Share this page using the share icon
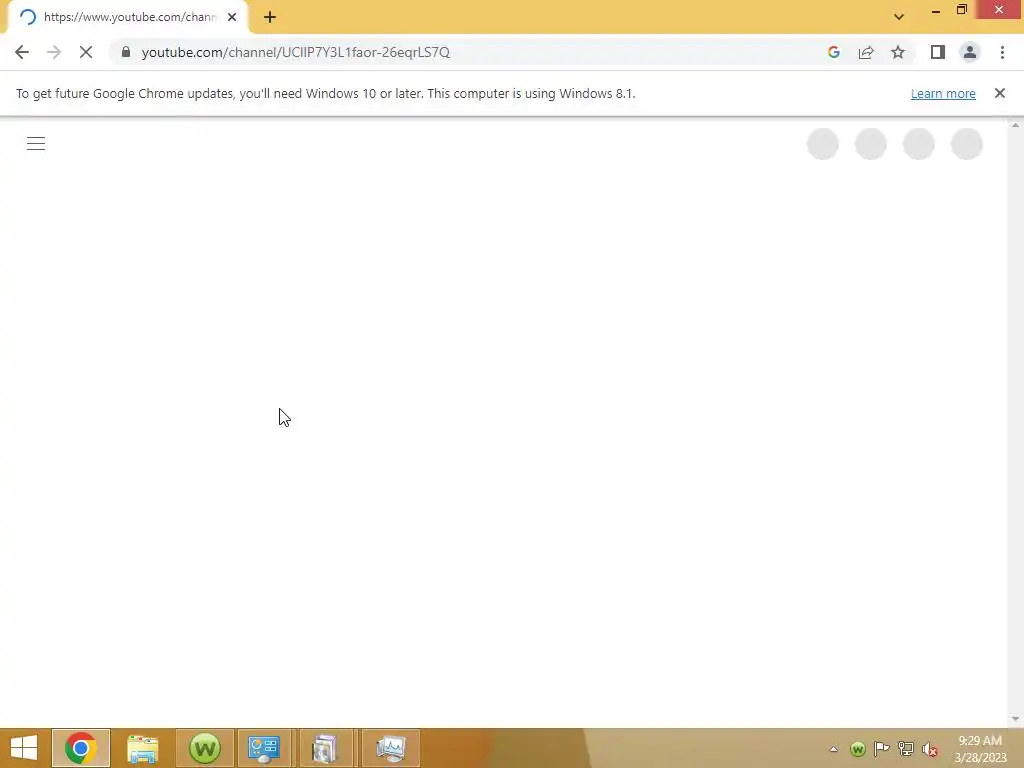This screenshot has height=768, width=1024. click(866, 52)
